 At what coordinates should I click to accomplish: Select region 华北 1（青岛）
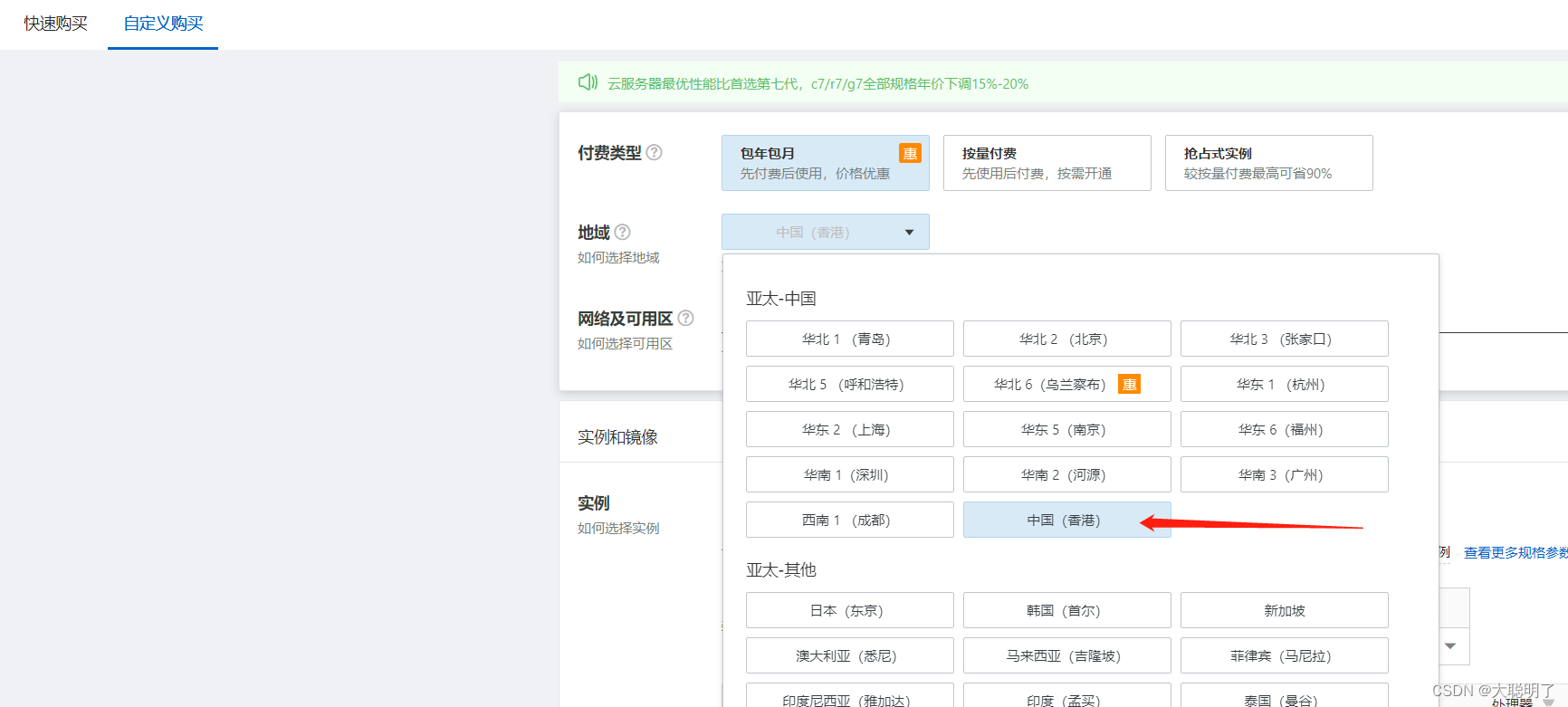click(850, 339)
